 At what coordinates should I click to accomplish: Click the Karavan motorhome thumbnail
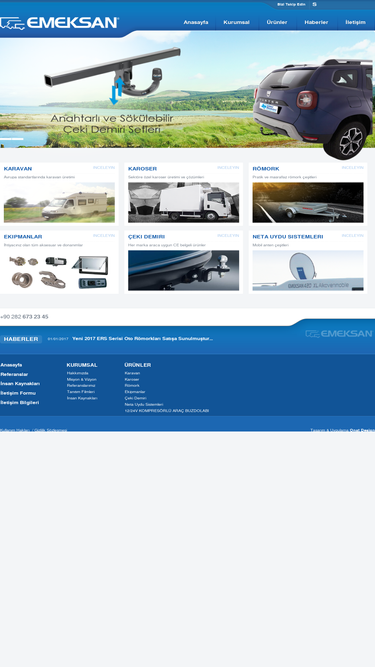click(x=59, y=202)
